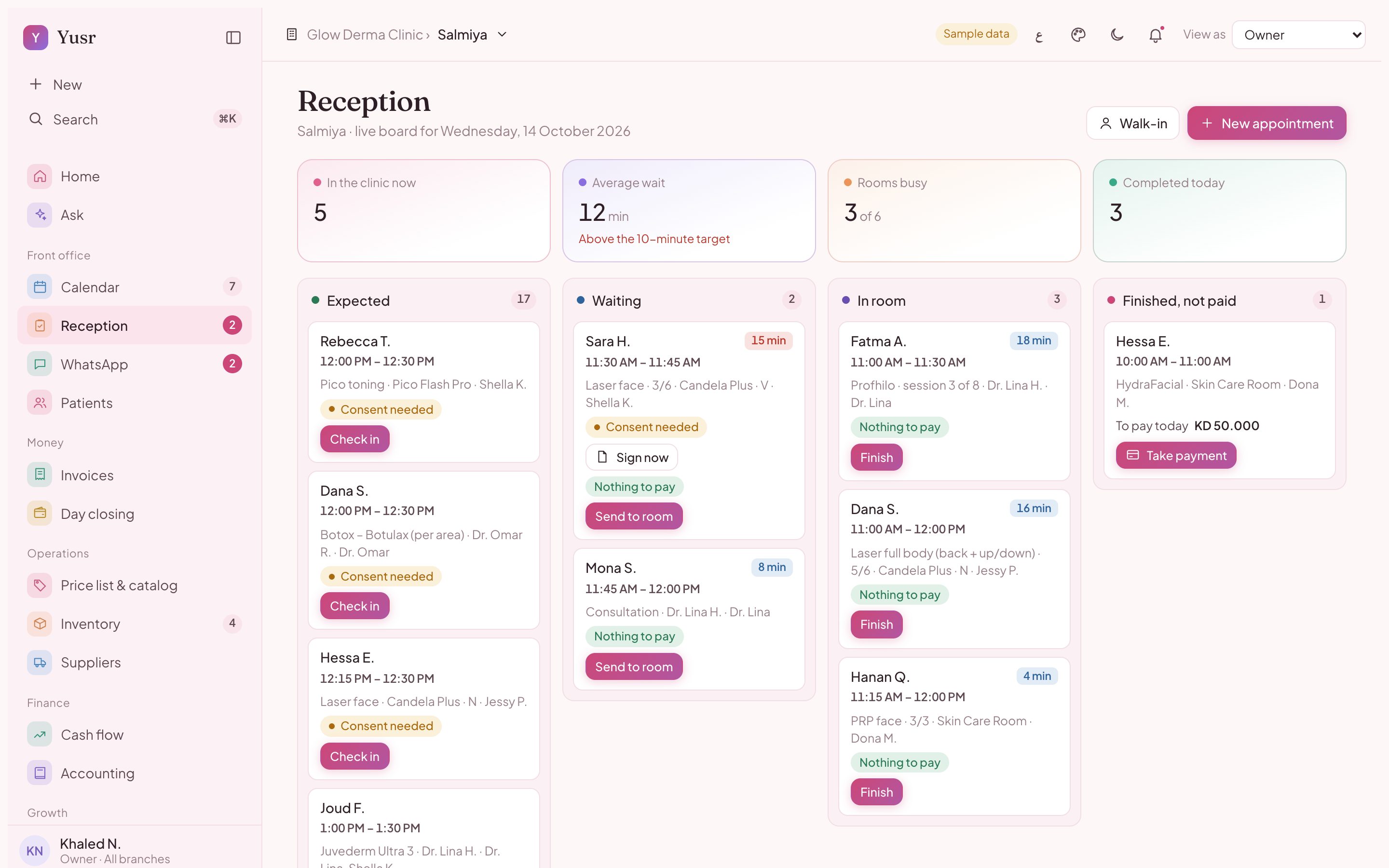Screen dimensions: 1389x868
Task: Select Reception in sidebar
Action: point(134,325)
